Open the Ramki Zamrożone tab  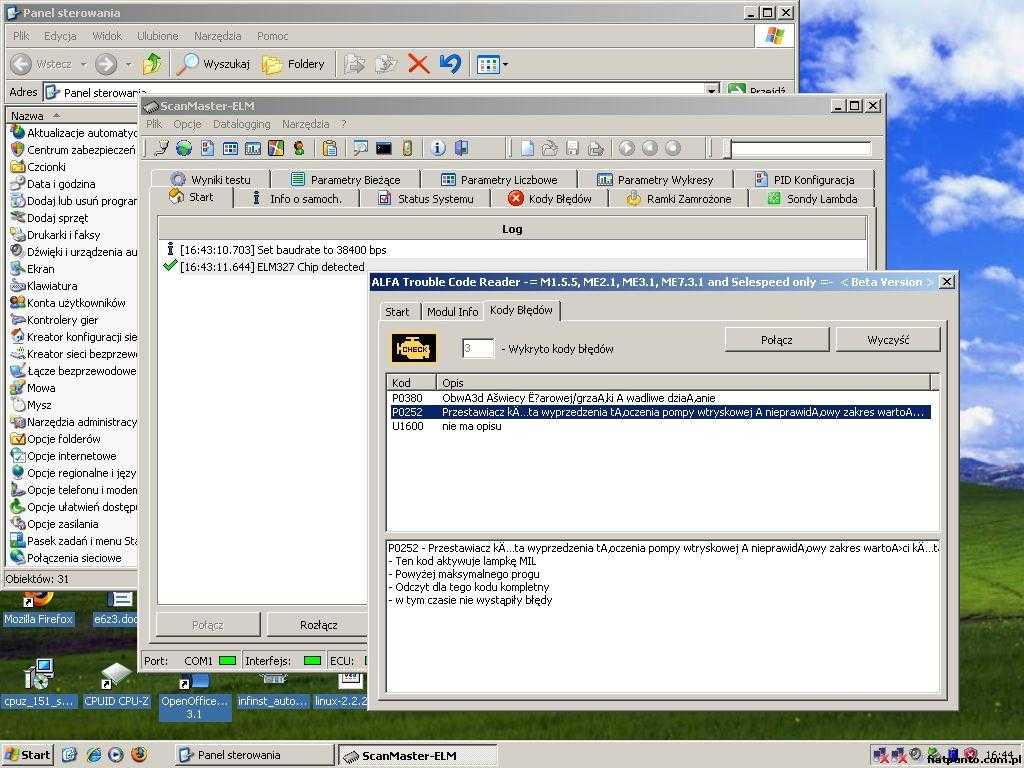[x=679, y=199]
